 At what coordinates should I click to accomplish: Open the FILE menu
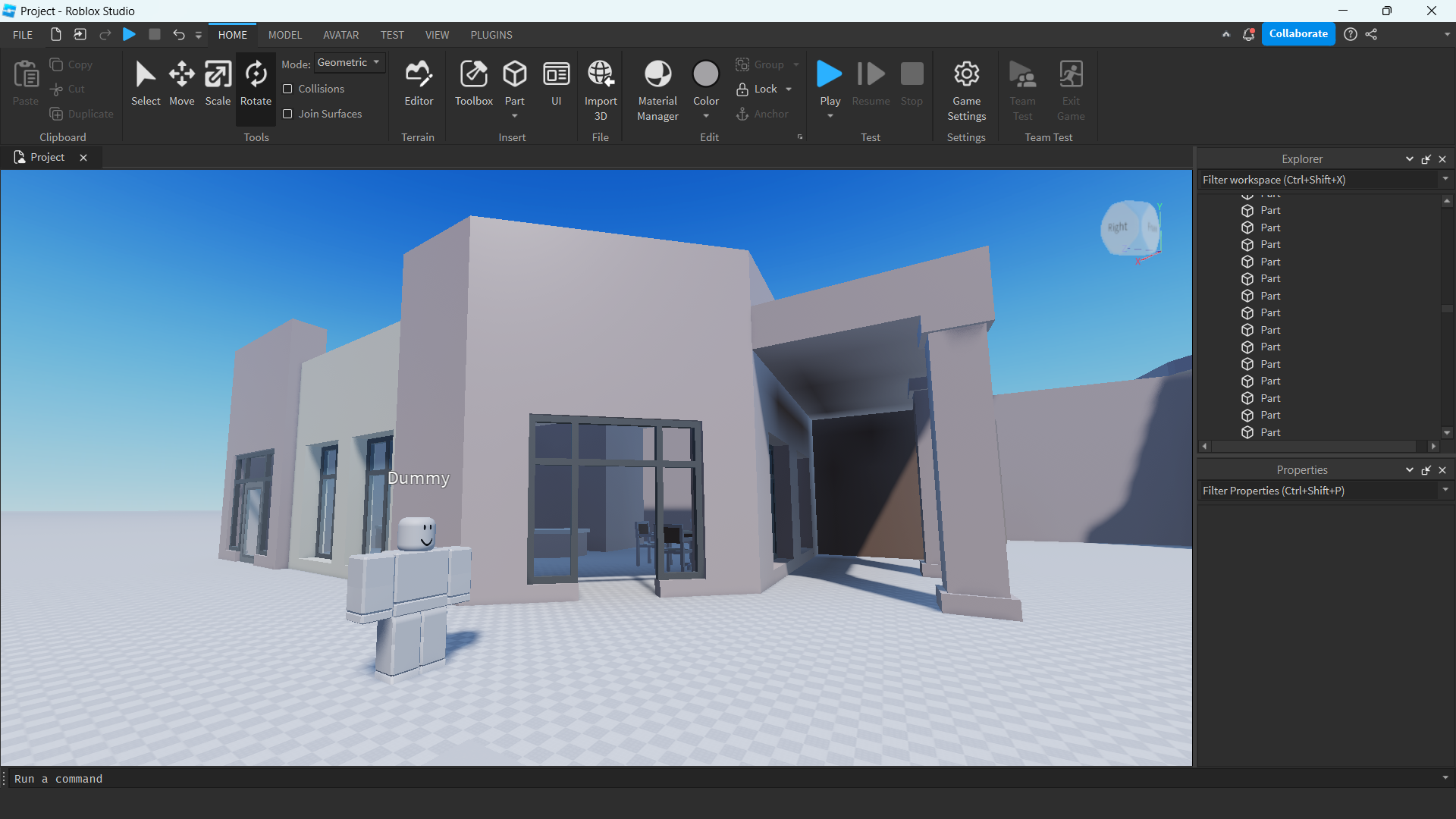tap(23, 35)
